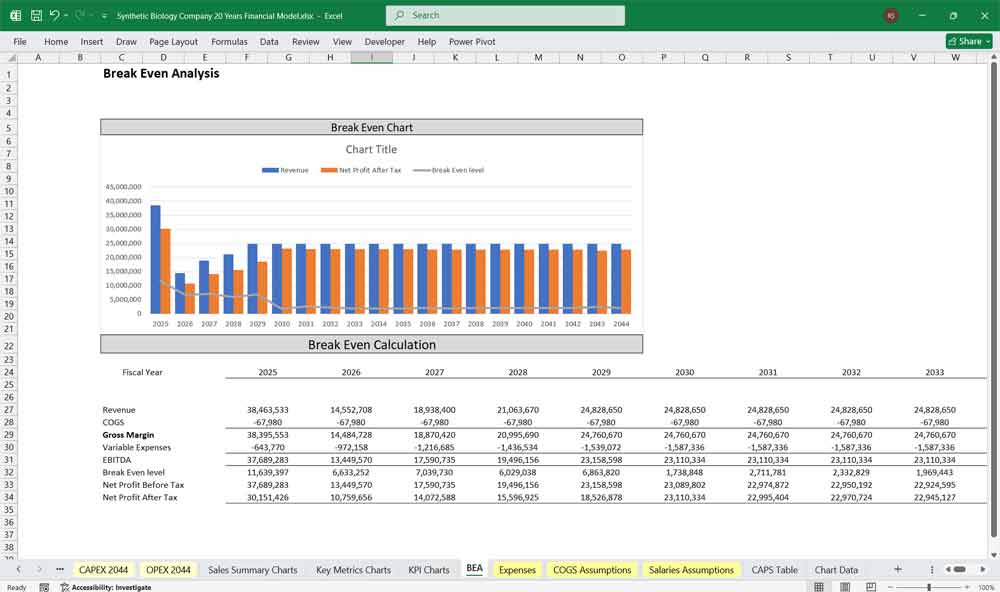The height and width of the screenshot is (592, 1000).
Task: Add a new worksheet with plus button
Action: (x=897, y=569)
